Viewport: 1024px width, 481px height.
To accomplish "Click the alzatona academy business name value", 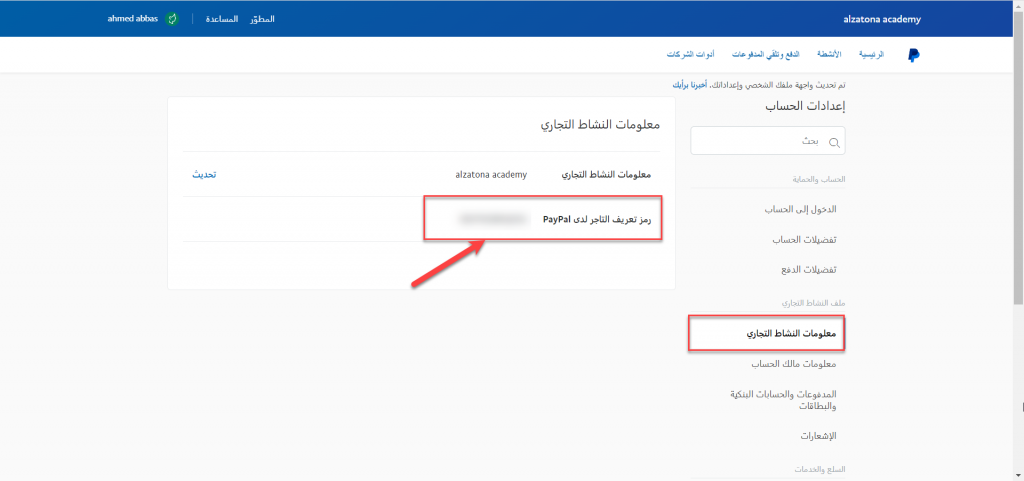I will pyautogui.click(x=491, y=174).
